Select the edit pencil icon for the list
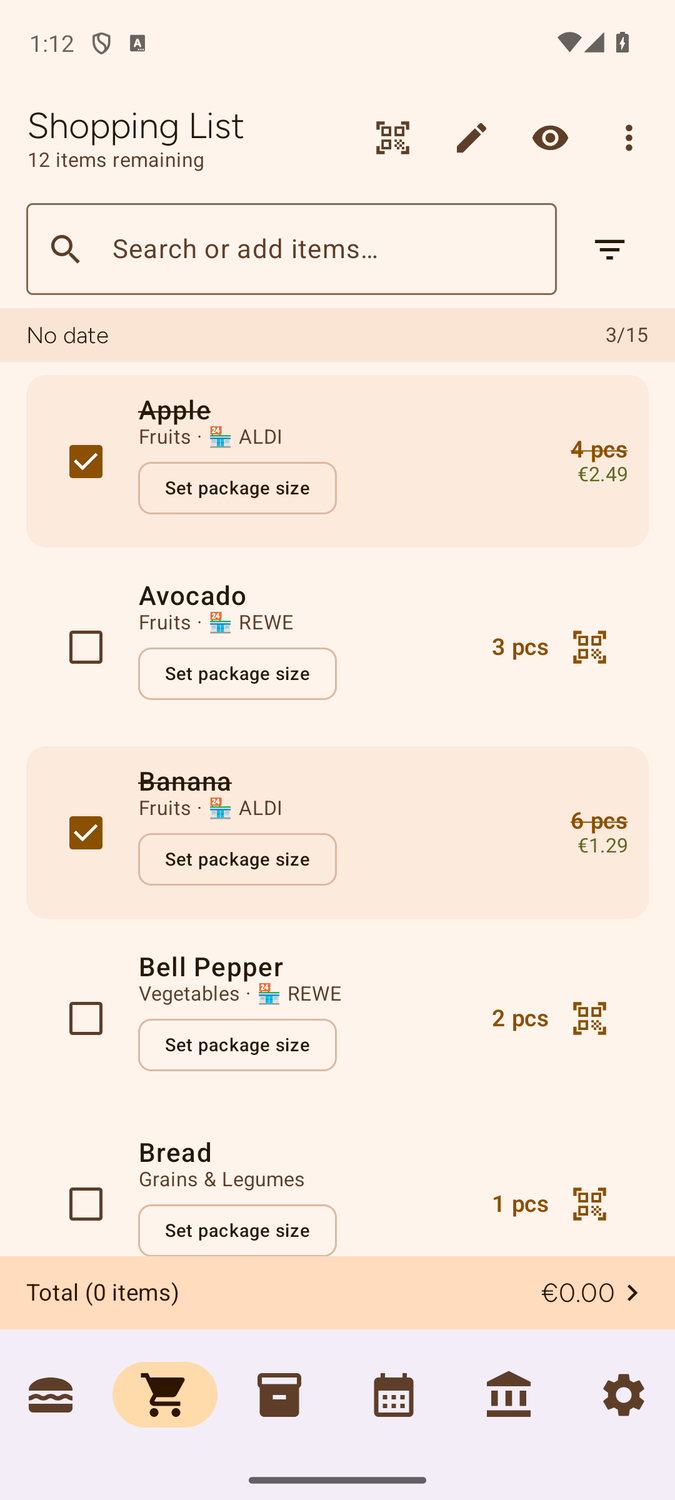This screenshot has width=675, height=1500. 470,138
